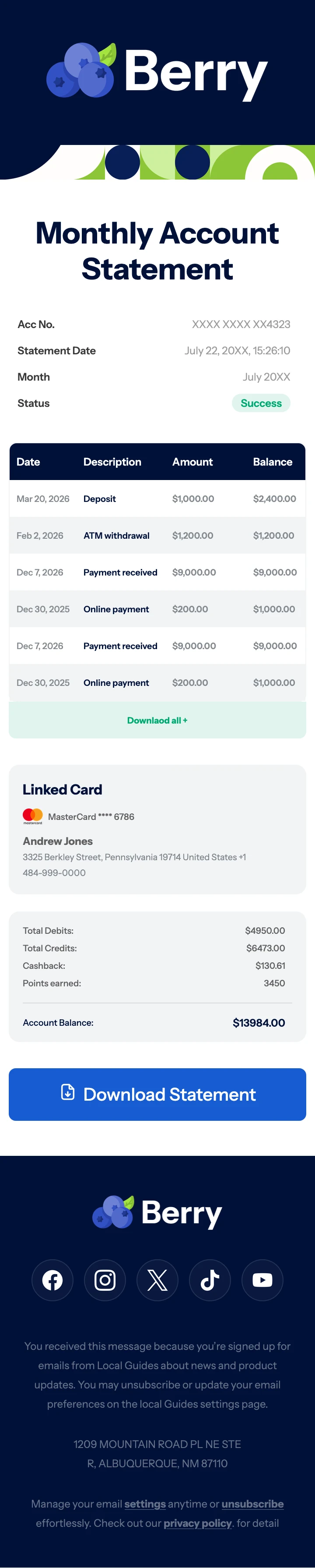Select the Date column header
The height and width of the screenshot is (1568, 315).
point(28,462)
